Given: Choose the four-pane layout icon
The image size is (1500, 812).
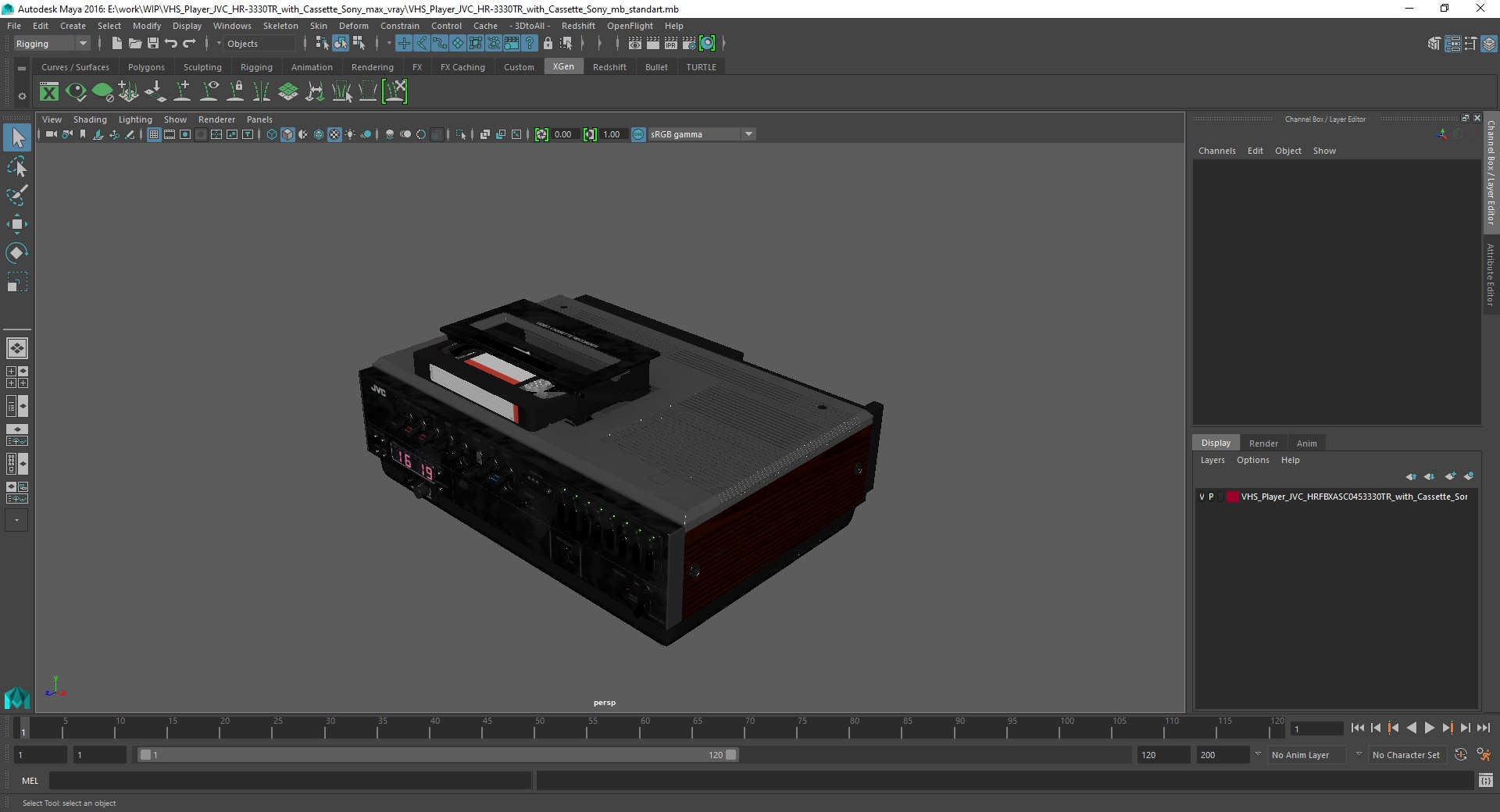Looking at the screenshot, I should [17, 377].
